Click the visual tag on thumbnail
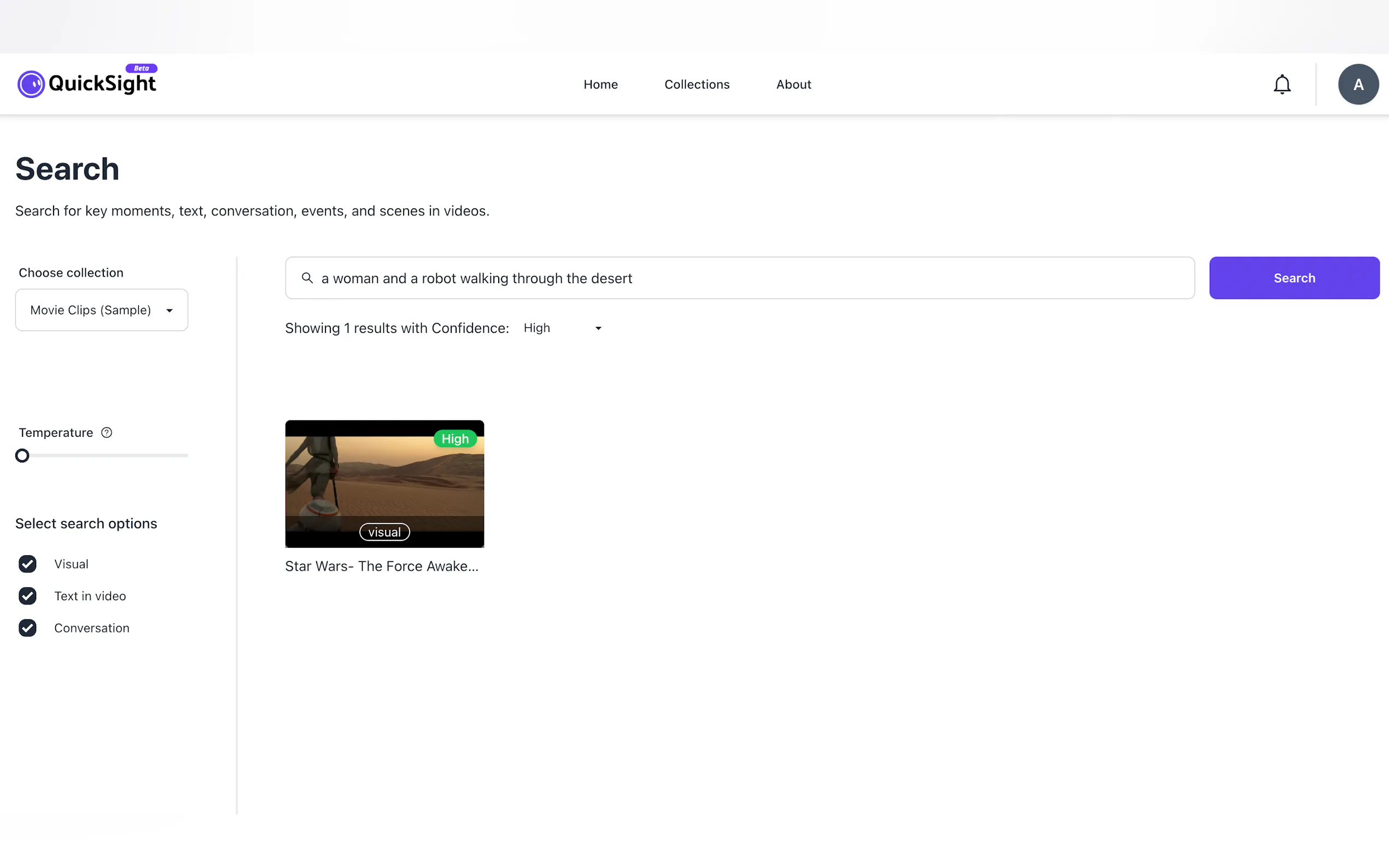This screenshot has width=1389, height=868. [x=384, y=532]
